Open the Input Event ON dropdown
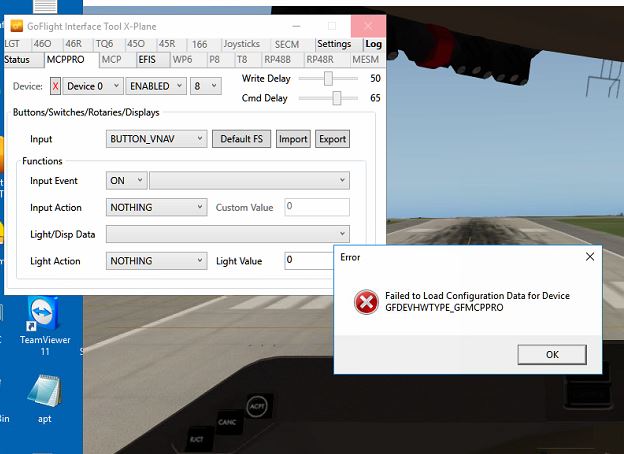This screenshot has height=454, width=624. pyautogui.click(x=127, y=181)
